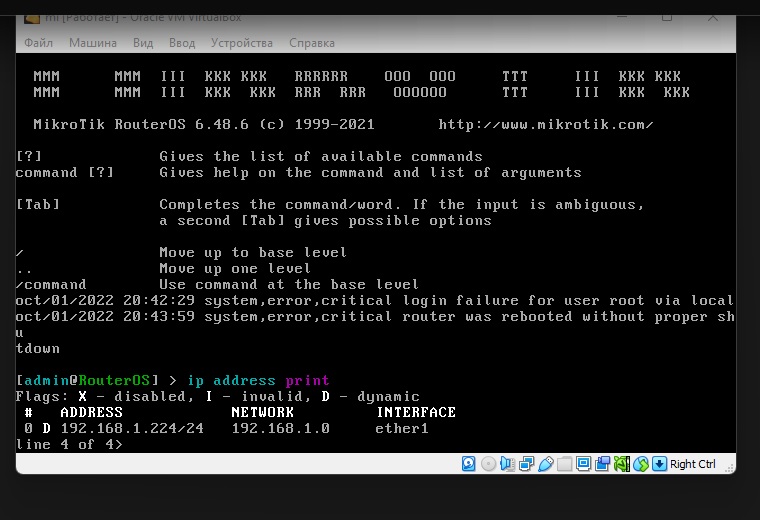760x520 pixels.
Task: Maximize the VirtualBox window
Action: tap(667, 18)
